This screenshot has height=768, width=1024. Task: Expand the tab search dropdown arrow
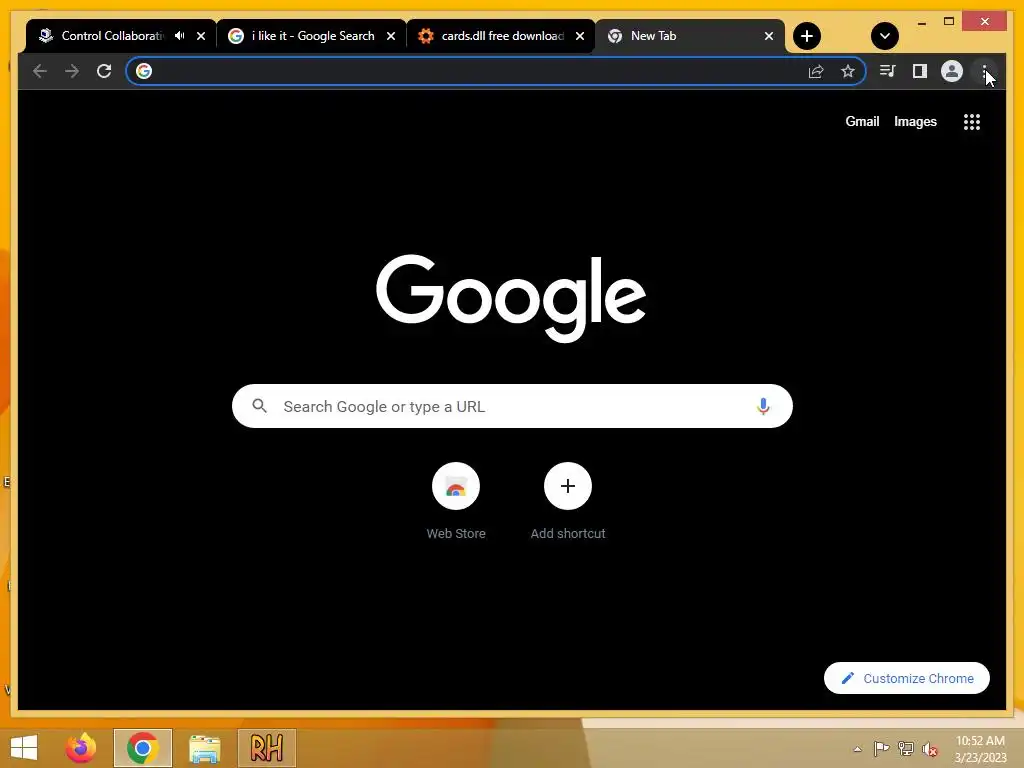pyautogui.click(x=885, y=36)
